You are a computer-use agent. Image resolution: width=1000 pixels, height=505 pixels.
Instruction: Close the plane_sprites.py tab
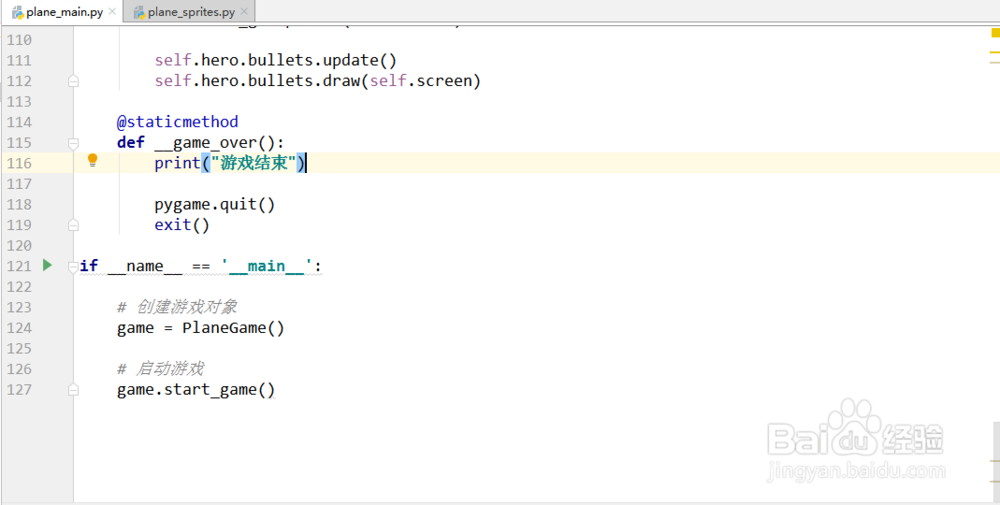243,12
